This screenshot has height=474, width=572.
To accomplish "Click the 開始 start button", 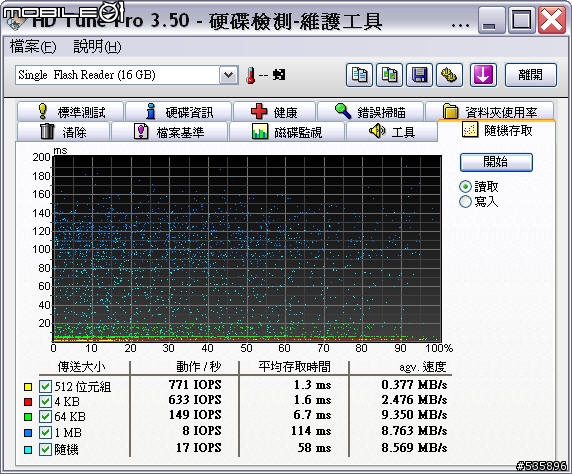I will [x=496, y=162].
